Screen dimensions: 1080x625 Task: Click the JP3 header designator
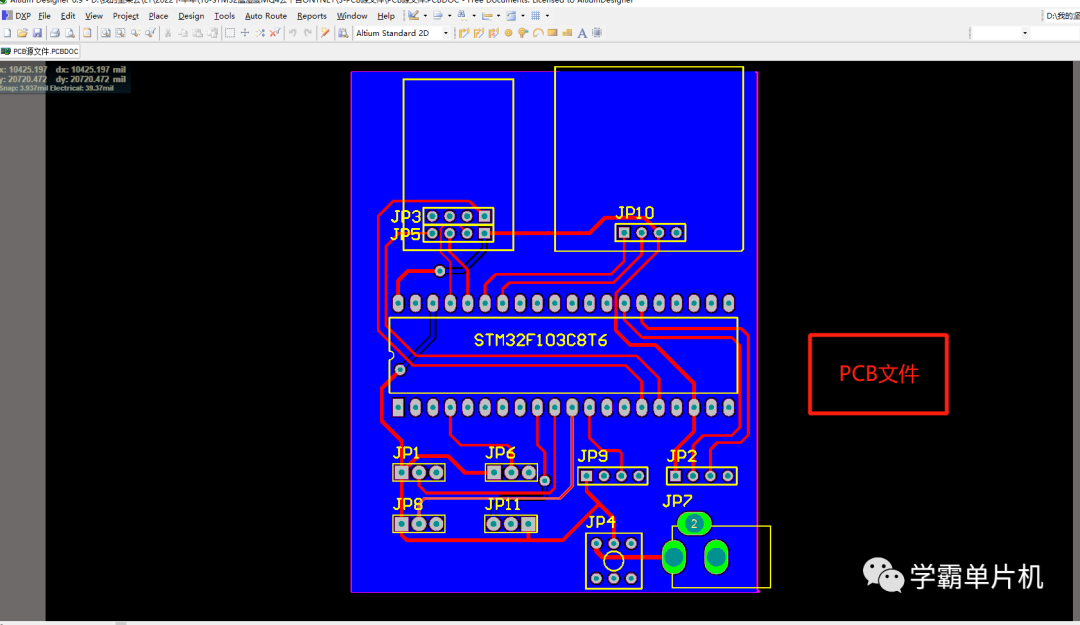(405, 217)
